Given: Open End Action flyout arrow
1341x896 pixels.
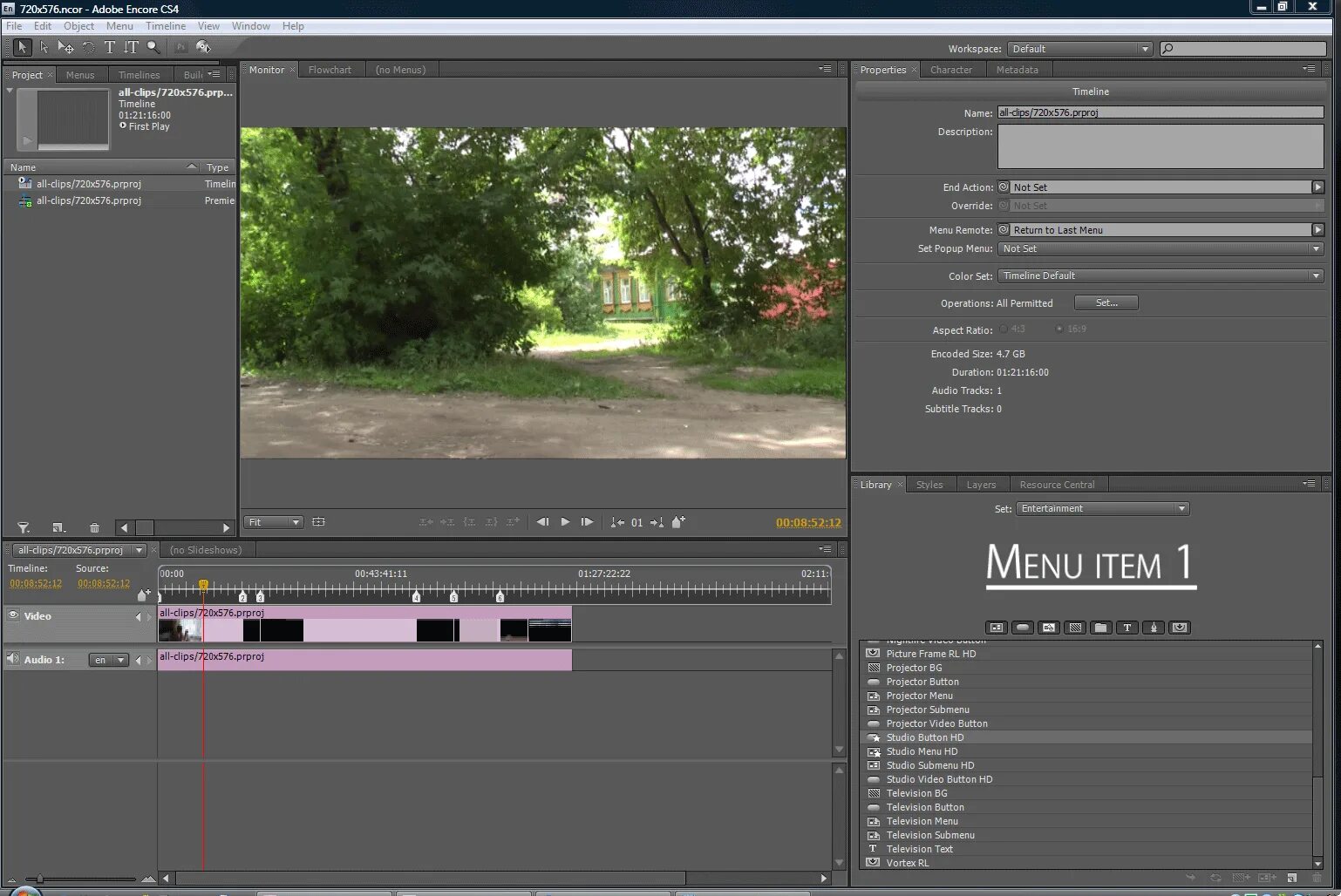Looking at the screenshot, I should 1318,187.
